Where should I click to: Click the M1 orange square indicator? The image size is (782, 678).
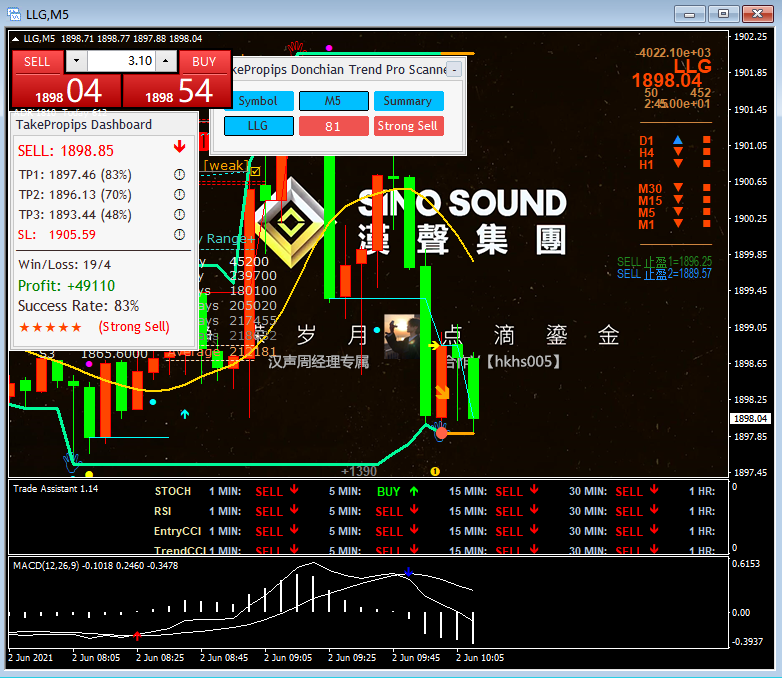click(x=707, y=224)
